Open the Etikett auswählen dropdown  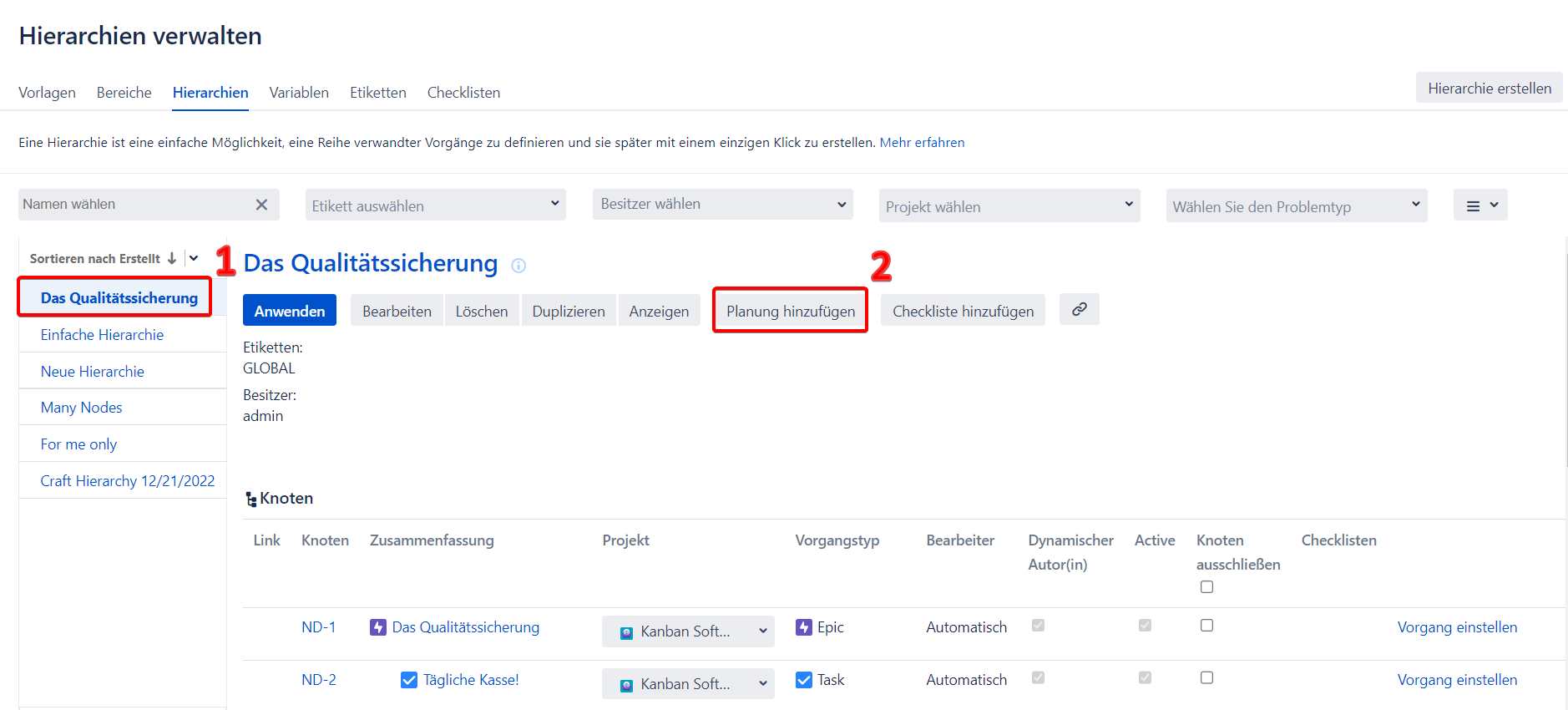coord(435,205)
